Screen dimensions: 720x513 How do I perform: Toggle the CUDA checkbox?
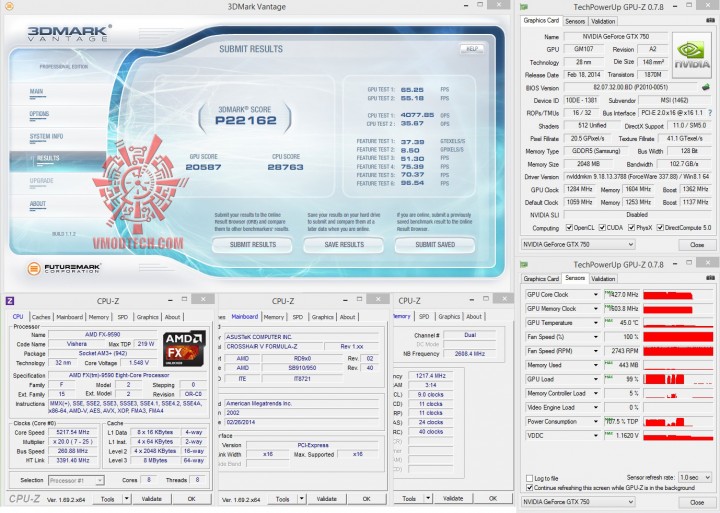click(x=602, y=227)
